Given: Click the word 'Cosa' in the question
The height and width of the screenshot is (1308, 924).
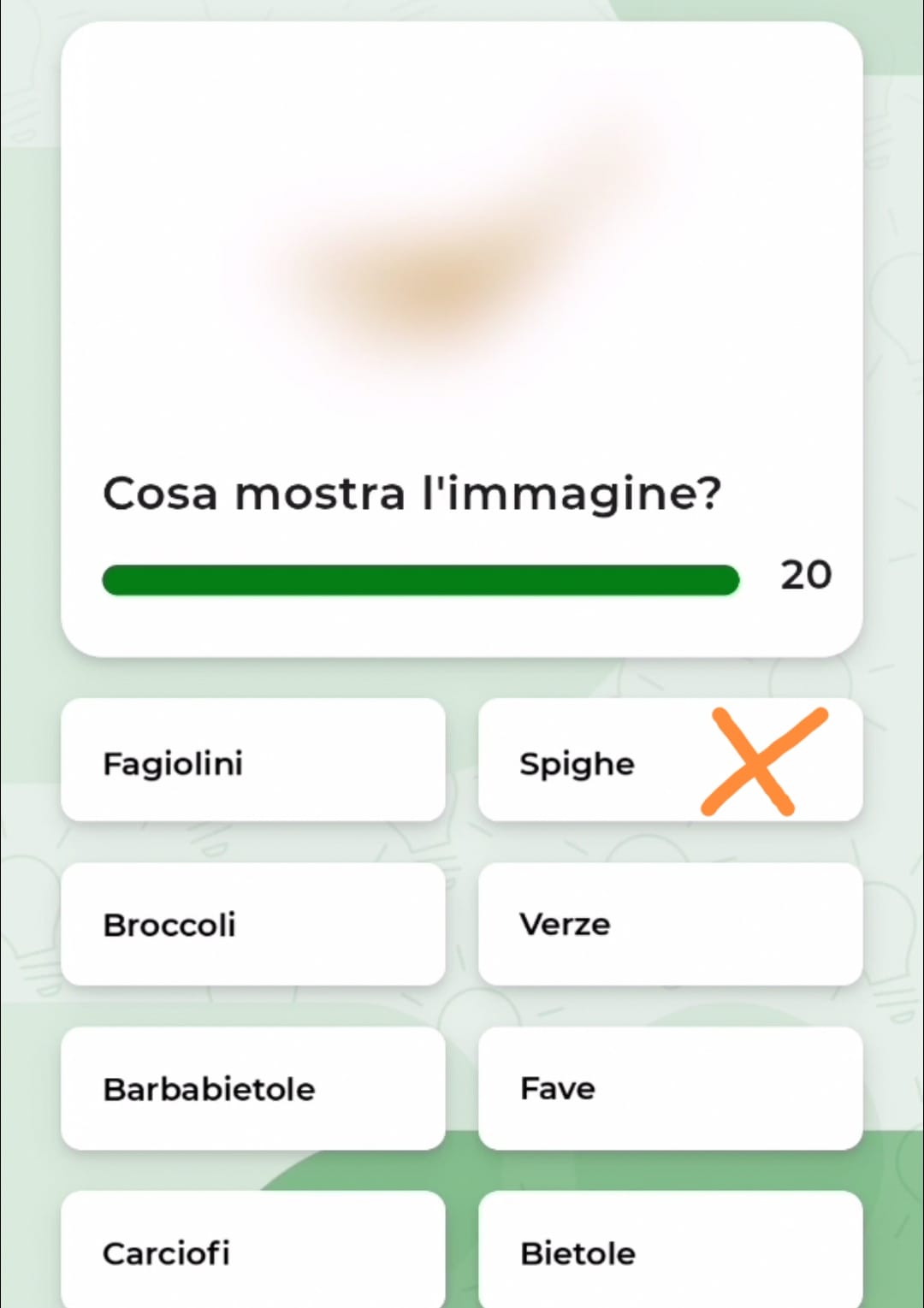Looking at the screenshot, I should pos(160,494).
